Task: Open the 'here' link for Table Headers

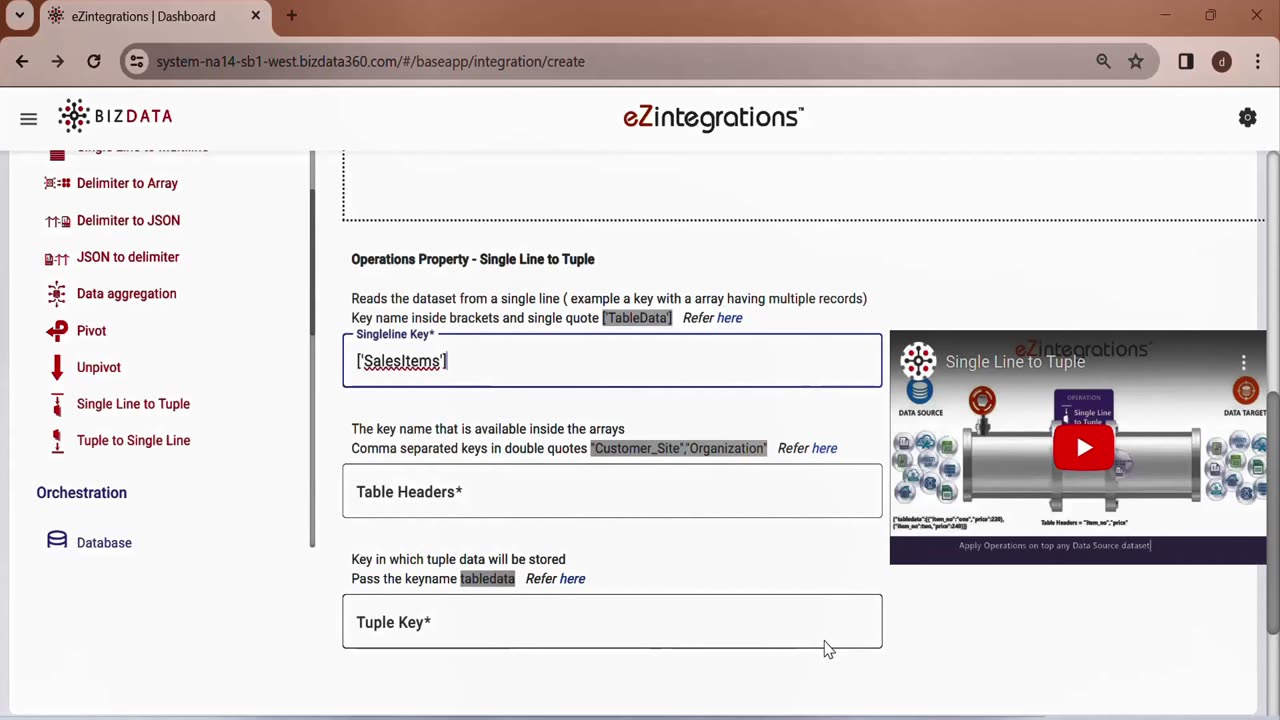Action: [x=824, y=449]
